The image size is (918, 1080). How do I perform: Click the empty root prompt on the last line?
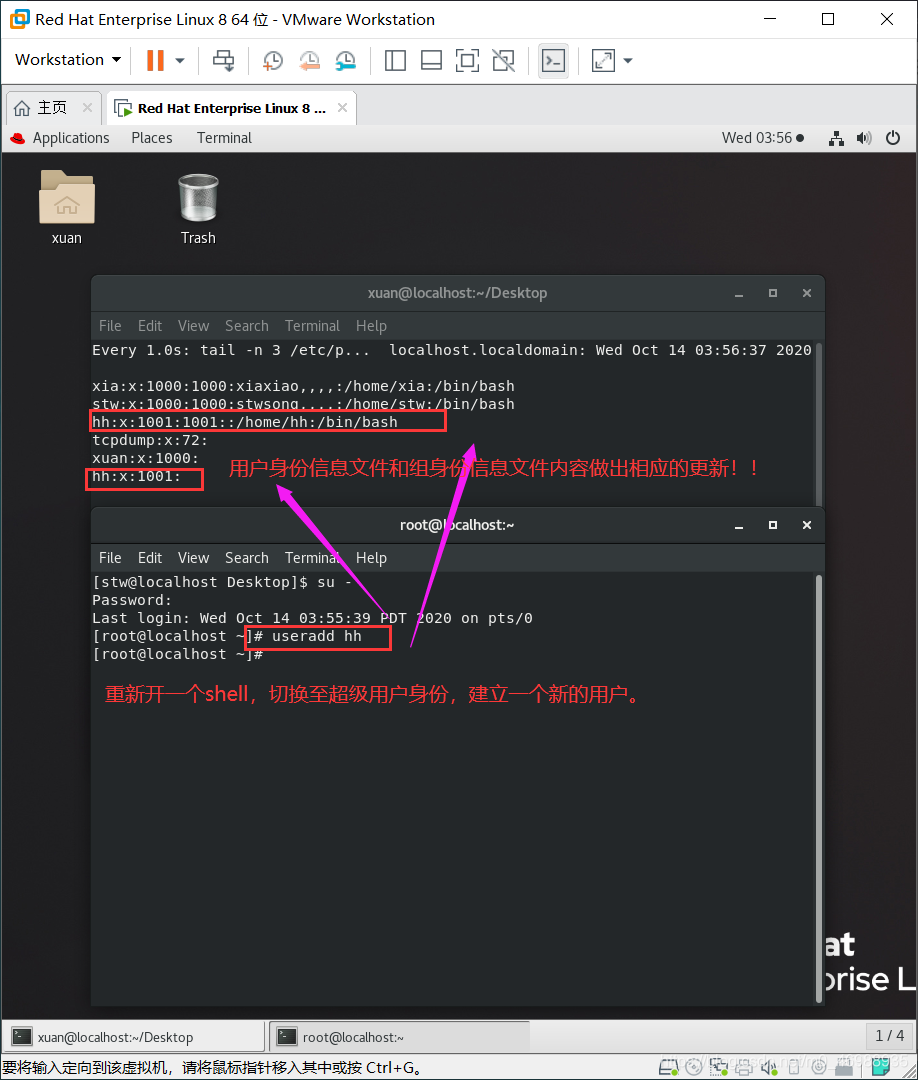pyautogui.click(x=178, y=654)
